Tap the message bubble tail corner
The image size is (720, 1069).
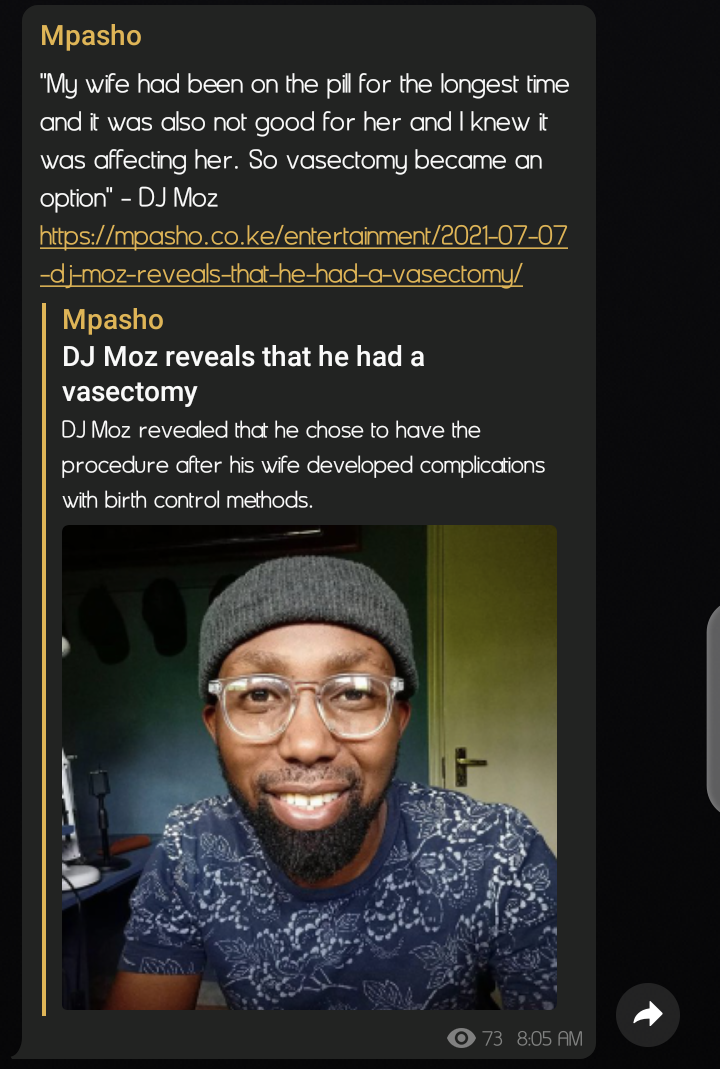[x=16, y=1049]
